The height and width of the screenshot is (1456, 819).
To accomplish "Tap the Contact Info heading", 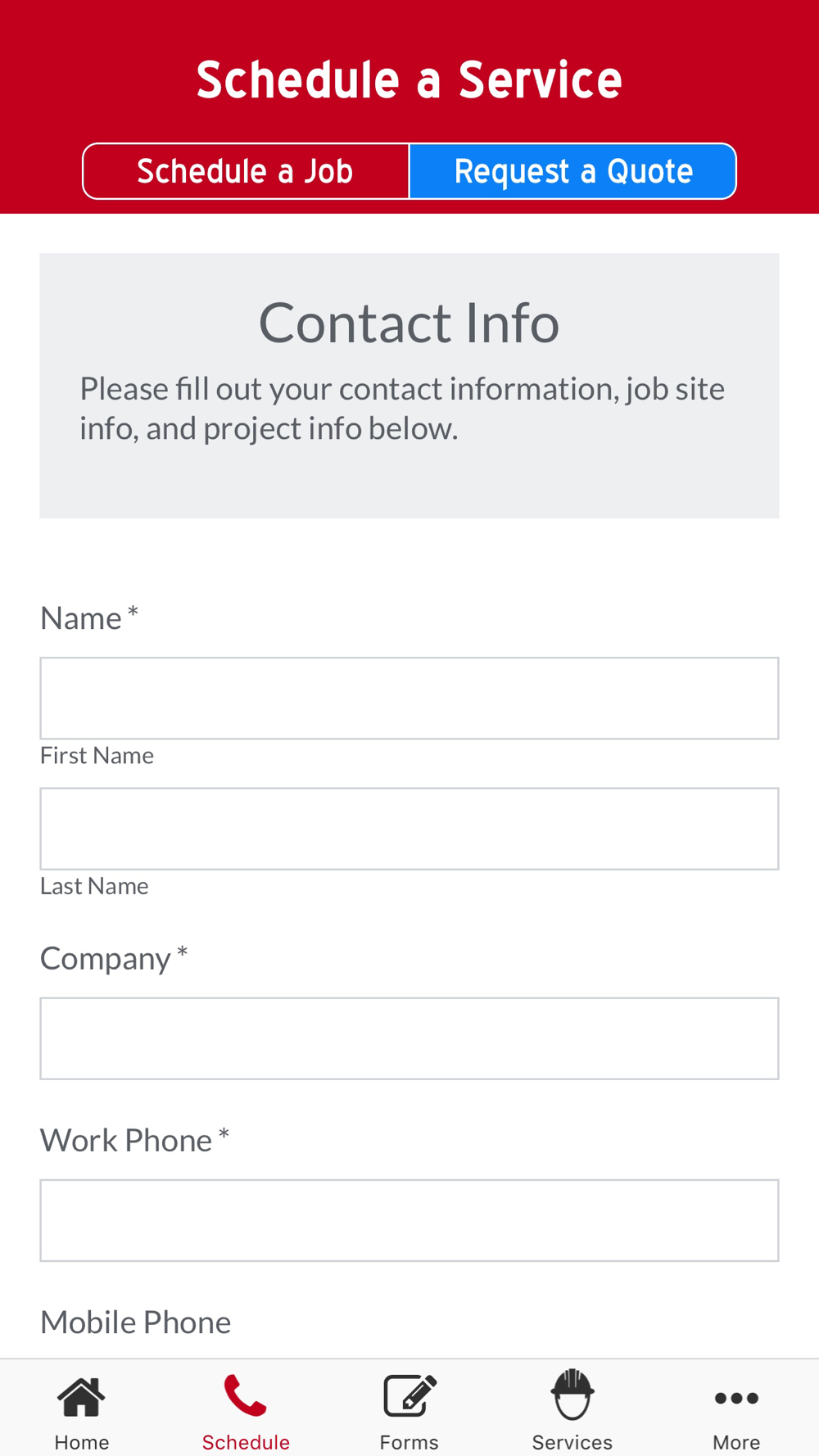I will tap(409, 323).
